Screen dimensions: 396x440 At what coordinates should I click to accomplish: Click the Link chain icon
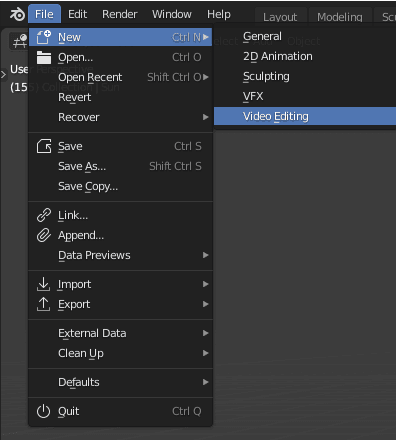(44, 215)
